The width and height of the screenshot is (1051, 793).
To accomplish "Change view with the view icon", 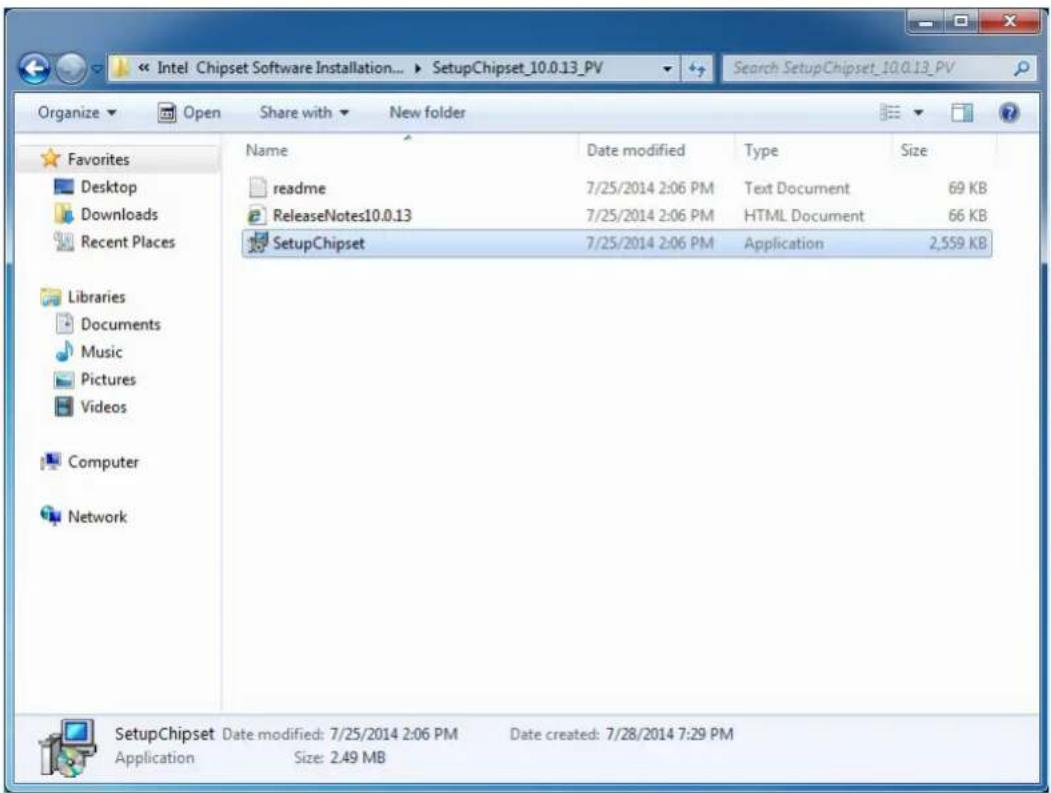I will tap(890, 113).
